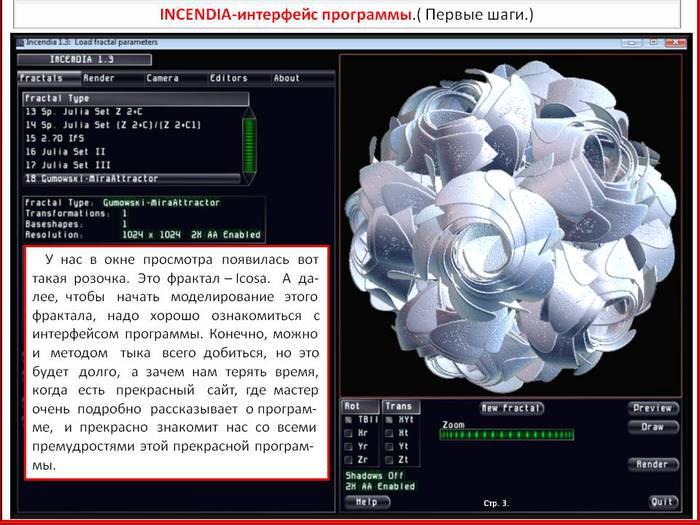Minimize the Incendia window
The image size is (700, 525).
(631, 43)
